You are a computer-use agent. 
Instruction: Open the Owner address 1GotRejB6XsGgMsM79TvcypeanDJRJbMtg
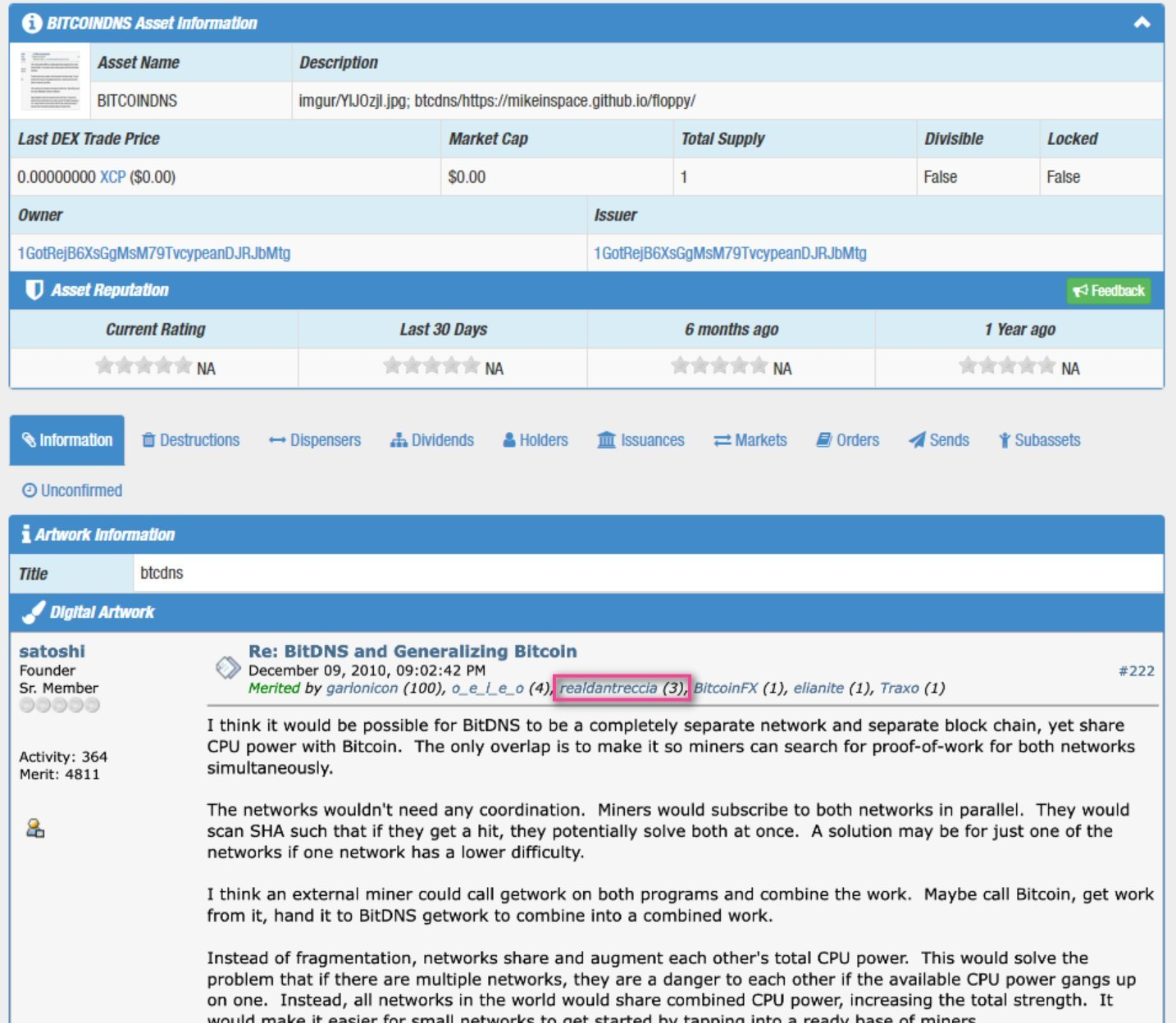pyautogui.click(x=154, y=253)
